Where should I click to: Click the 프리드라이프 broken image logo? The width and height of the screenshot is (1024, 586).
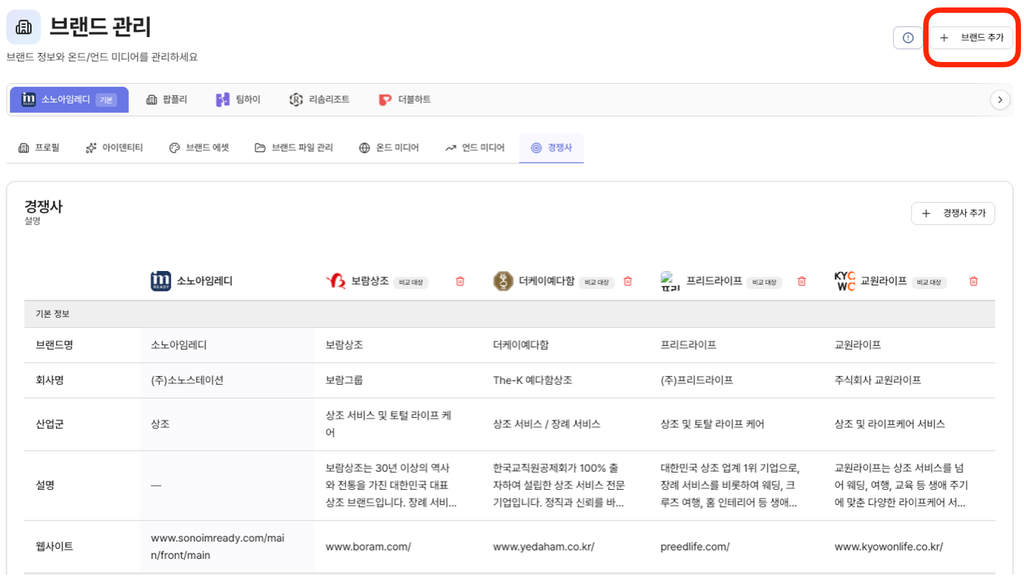point(670,281)
